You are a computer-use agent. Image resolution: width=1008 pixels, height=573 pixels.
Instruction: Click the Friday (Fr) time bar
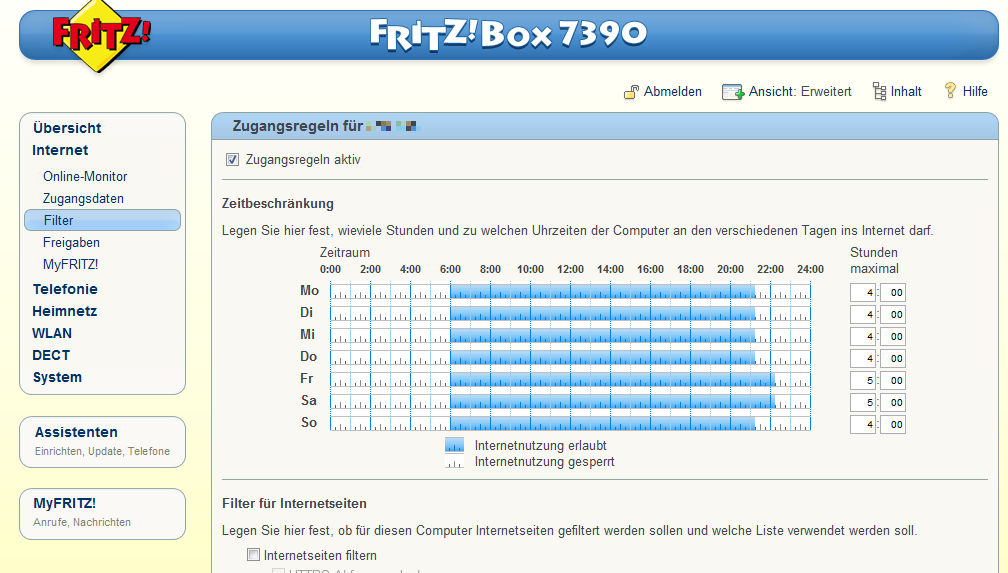570,379
